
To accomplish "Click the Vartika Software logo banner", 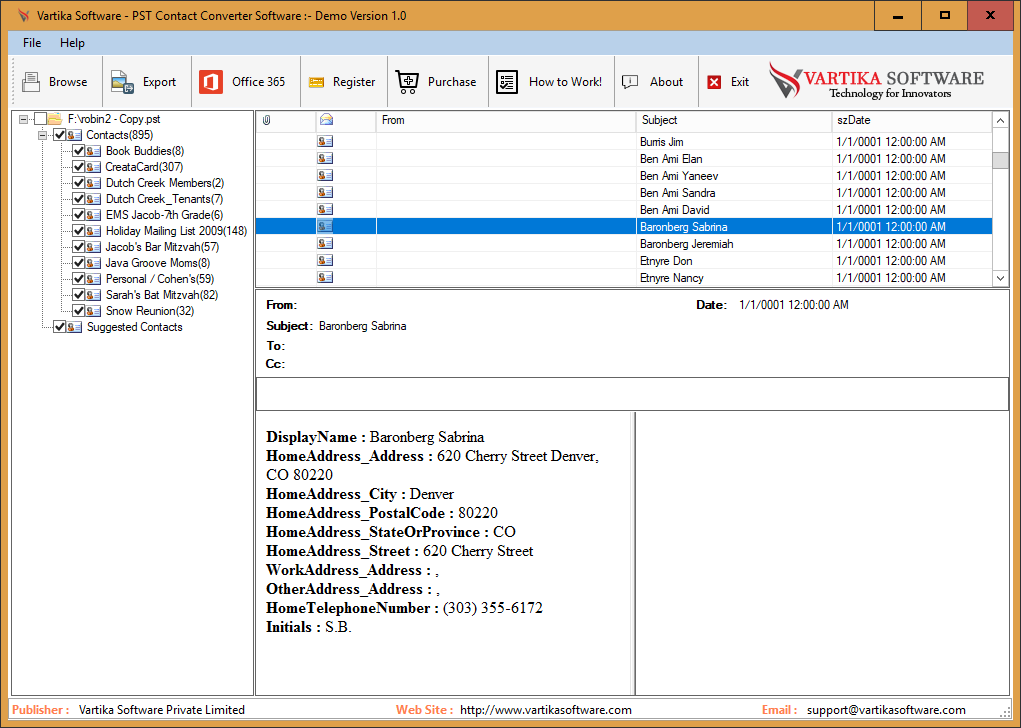I will pos(876,81).
